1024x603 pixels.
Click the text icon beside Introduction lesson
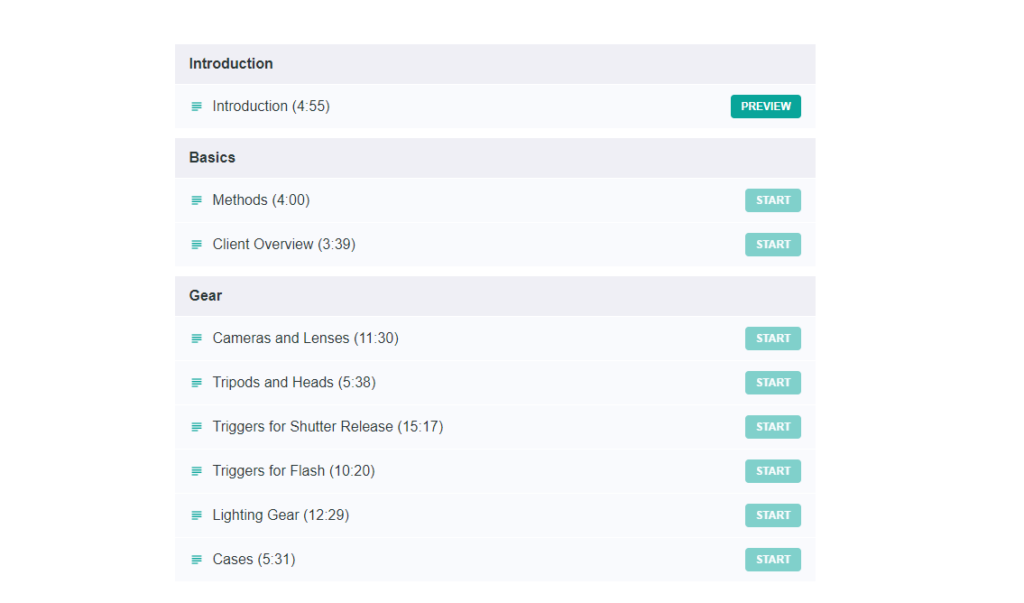coord(197,107)
